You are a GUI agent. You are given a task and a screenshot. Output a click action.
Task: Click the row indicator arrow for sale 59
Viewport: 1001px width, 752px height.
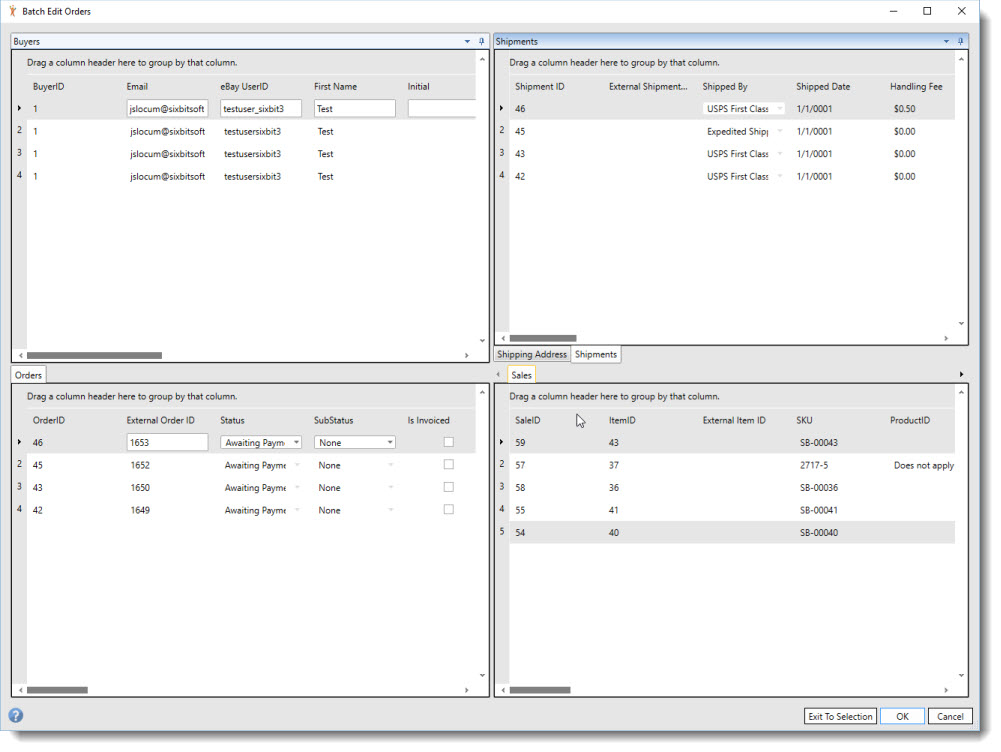501,442
